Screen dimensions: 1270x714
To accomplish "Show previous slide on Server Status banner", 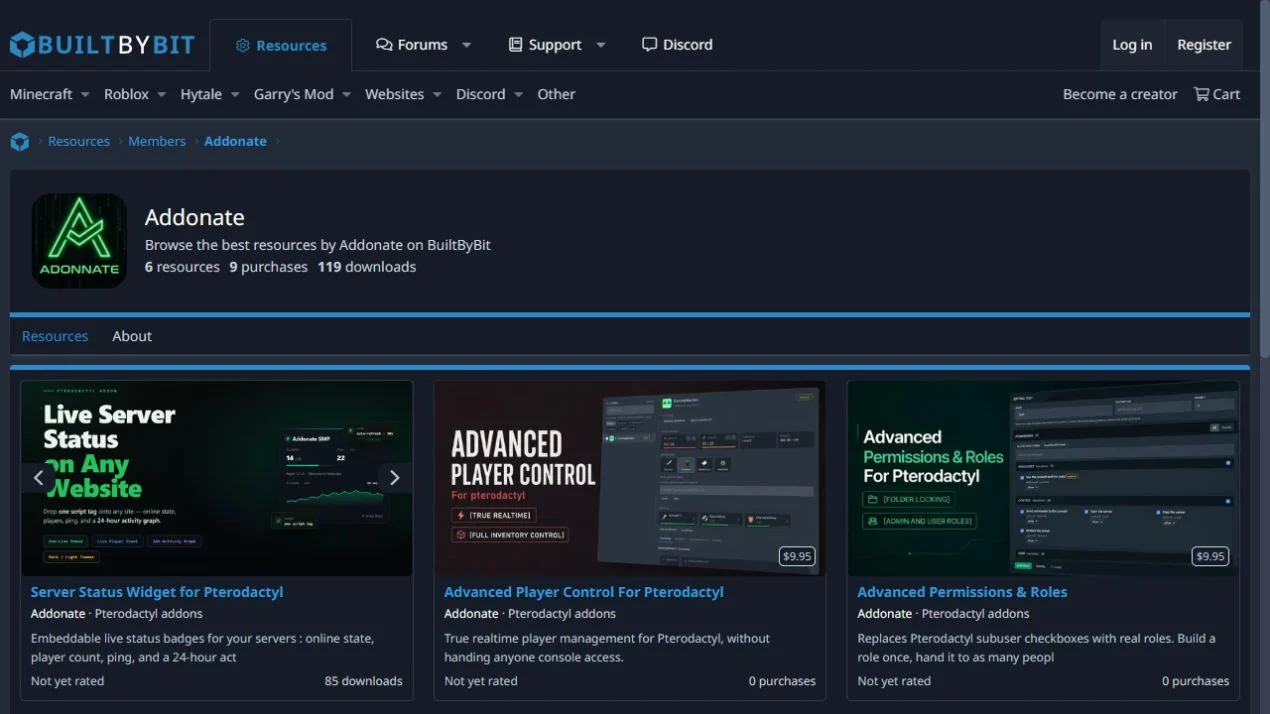I will (39, 478).
